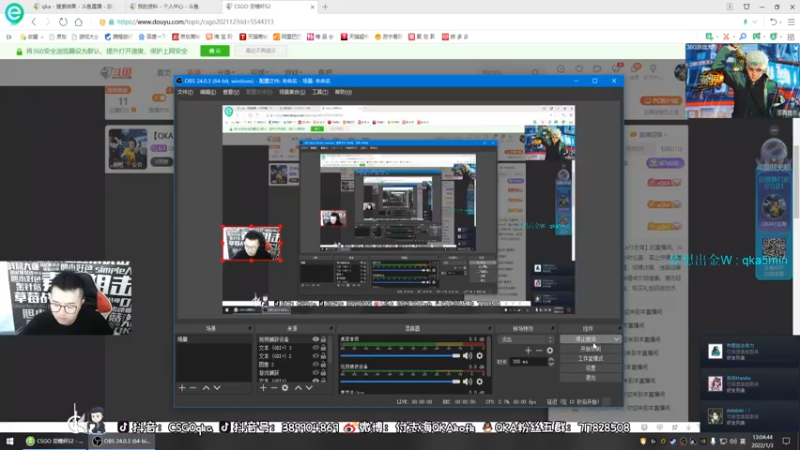Expand the stop streaming button dropdown arrow
Image resolution: width=800 pixels, height=450 pixels.
click(x=616, y=339)
